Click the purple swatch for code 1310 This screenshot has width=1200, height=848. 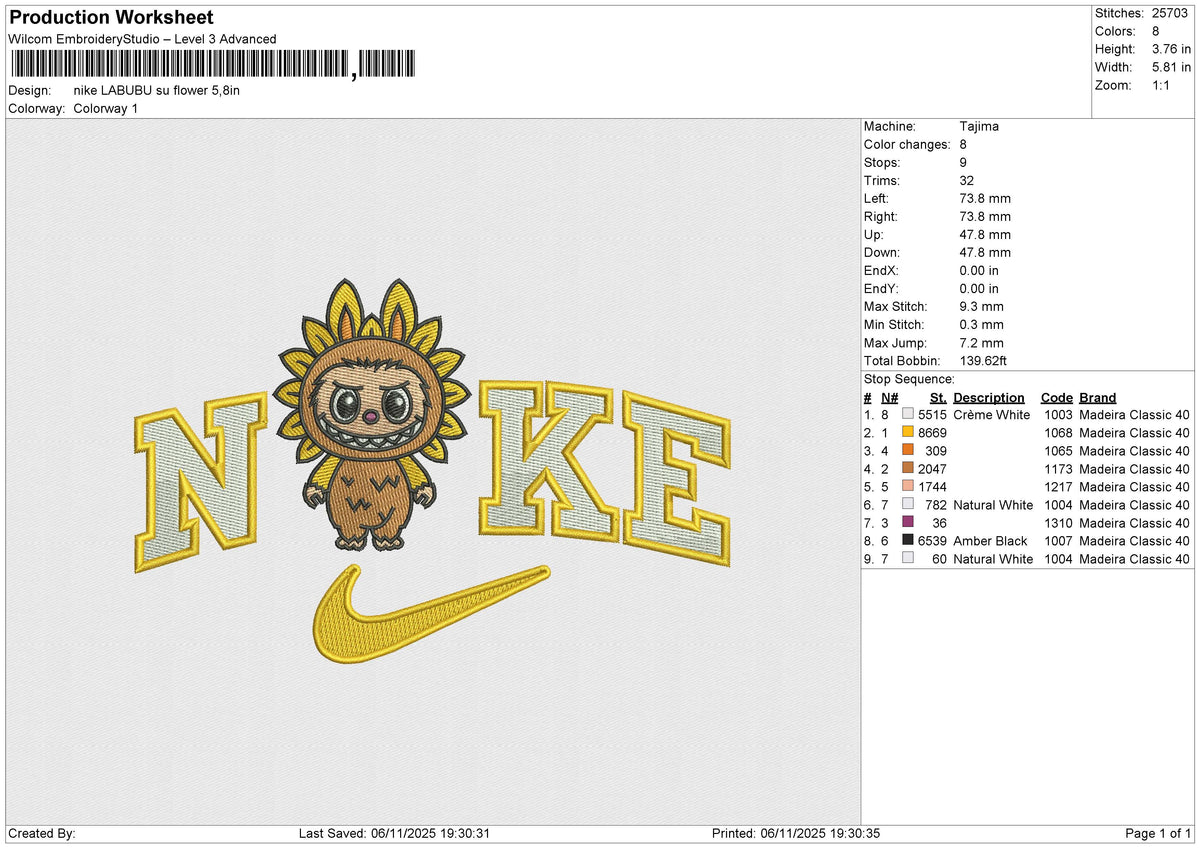(x=908, y=523)
